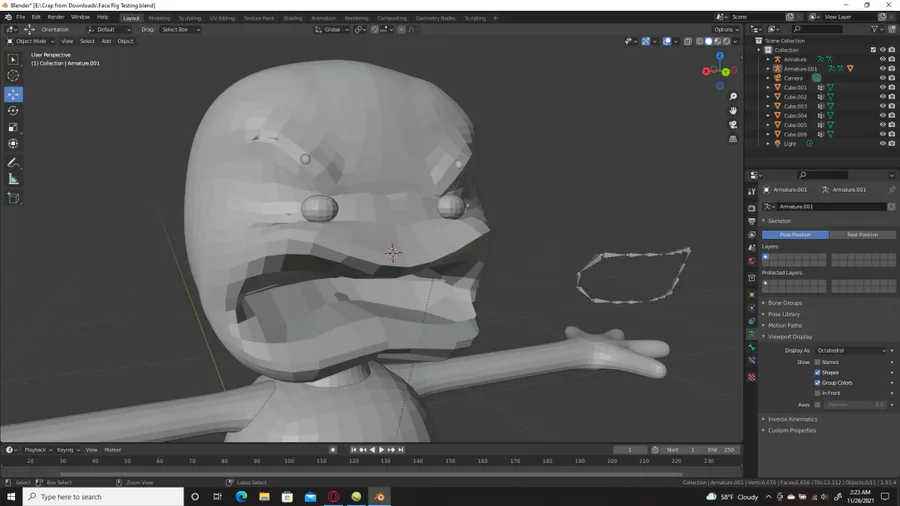Uncheck the Shapes checkbox
Viewport: 900px width, 506px height.
(817, 372)
